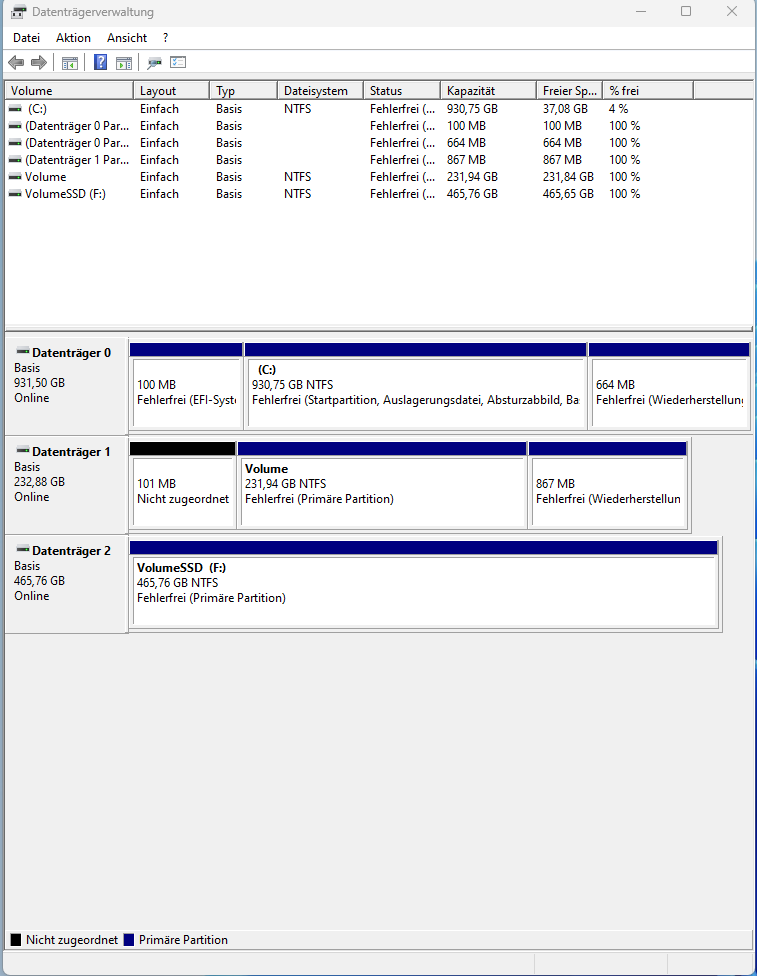Image resolution: width=757 pixels, height=976 pixels.
Task: Click the black Nicht zugeordnet legend swatch
Action: click(x=16, y=940)
